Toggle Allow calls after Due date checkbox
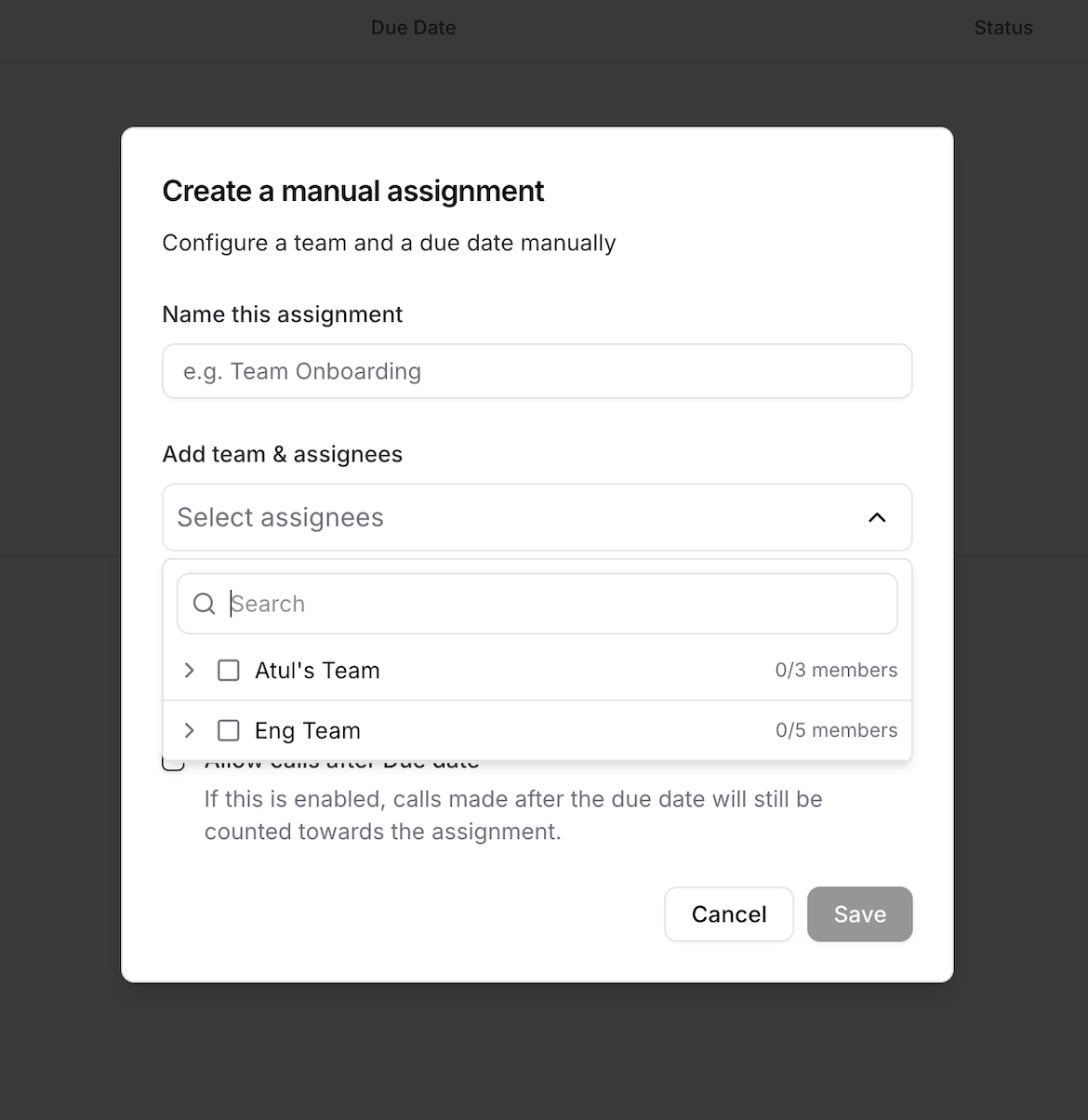The width and height of the screenshot is (1088, 1120). click(x=173, y=764)
